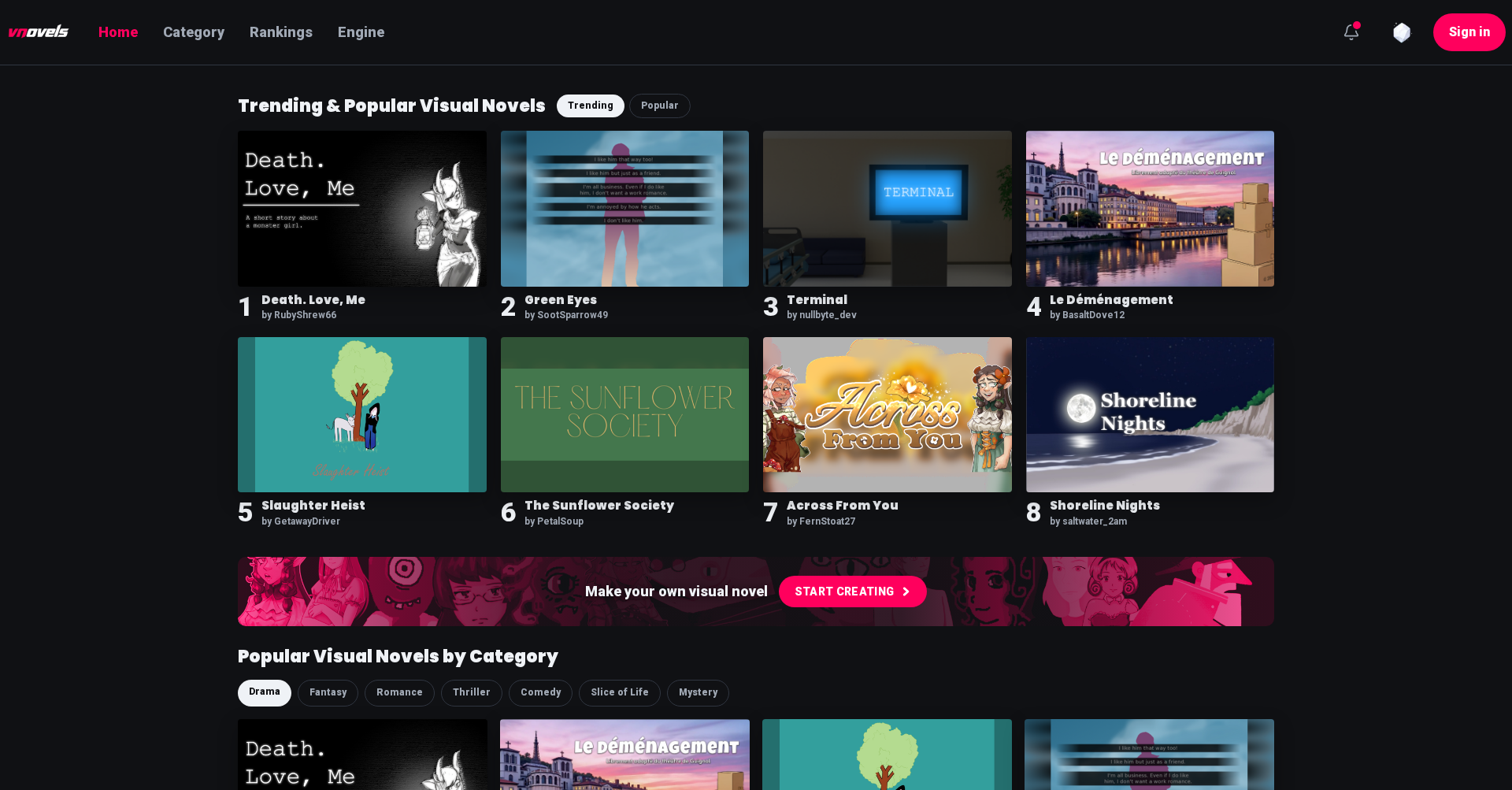
Task: Click the Shoreline Nights title link
Action: click(x=1105, y=506)
